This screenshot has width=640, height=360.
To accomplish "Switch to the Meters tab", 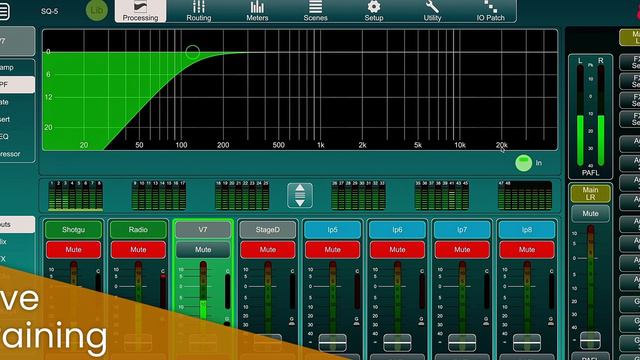I will click(x=257, y=11).
